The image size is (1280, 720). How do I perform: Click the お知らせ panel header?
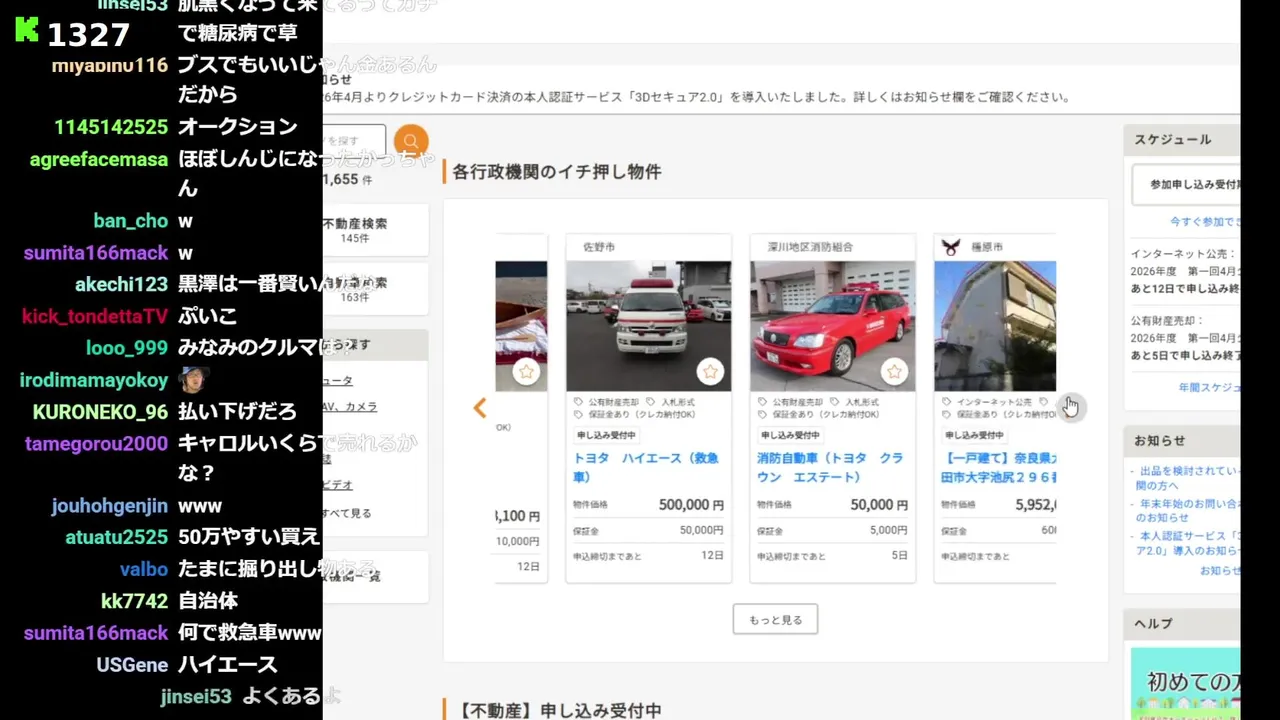[1181, 440]
